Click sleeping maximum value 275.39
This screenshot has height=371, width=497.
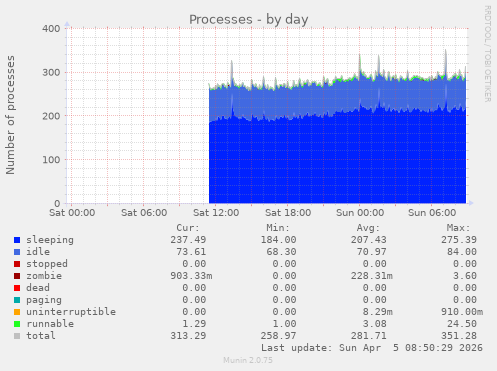[459, 240]
